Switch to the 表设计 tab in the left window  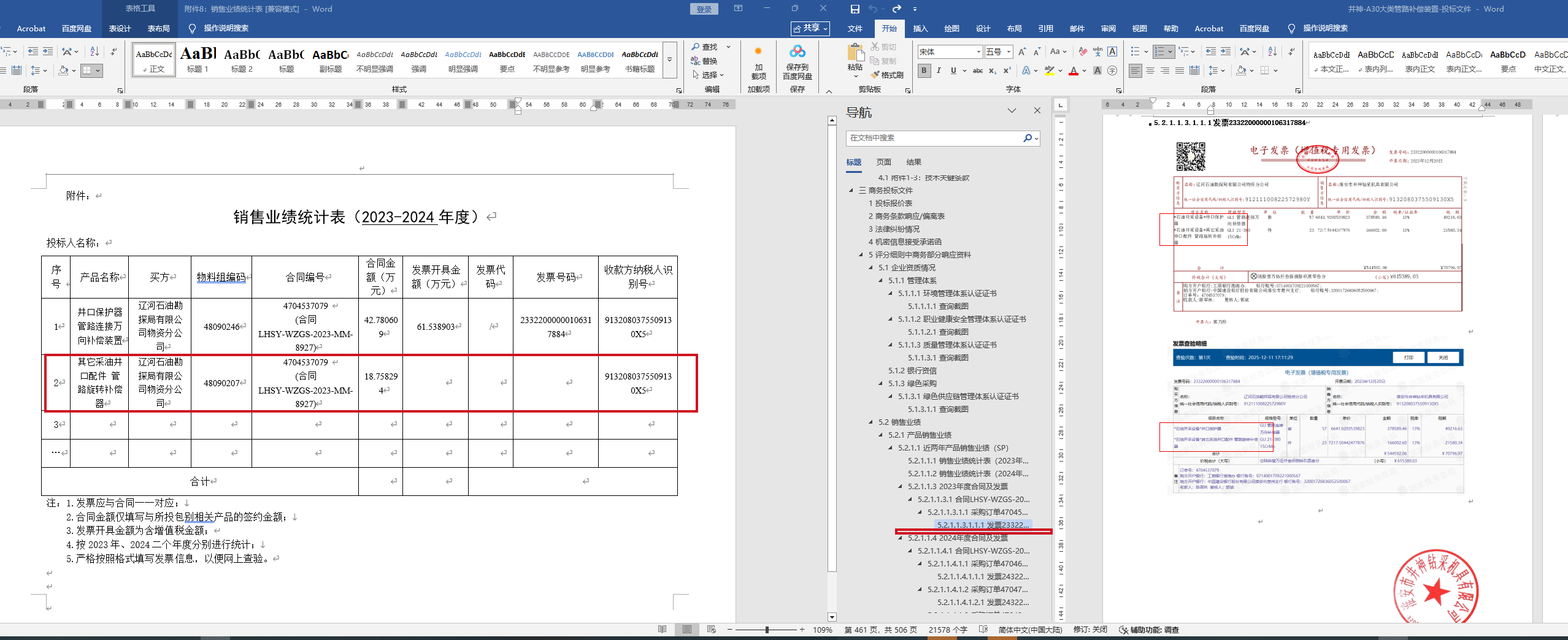tap(120, 28)
